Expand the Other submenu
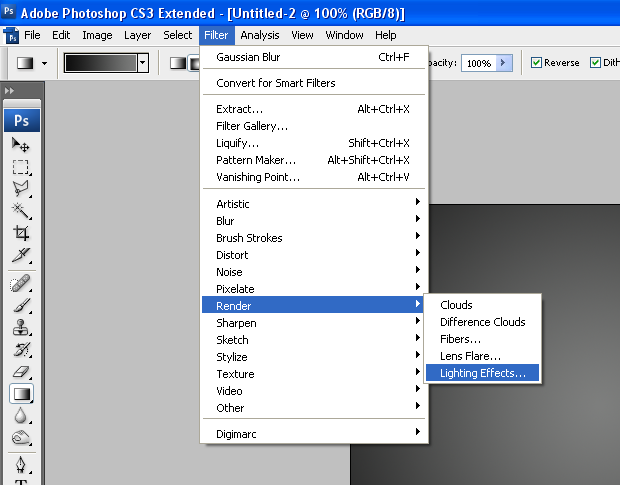This screenshot has width=620, height=485. [x=313, y=408]
